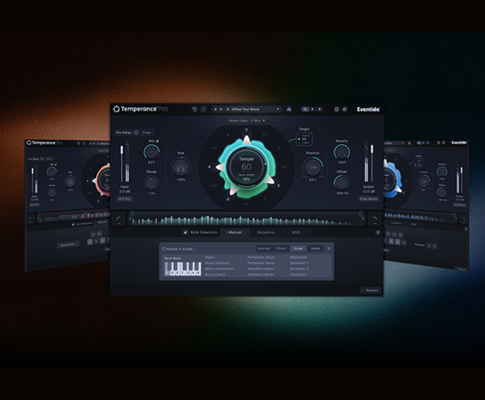The height and width of the screenshot is (400, 485).
Task: Toggle the Pre-Delay label button
Action: coord(124,133)
